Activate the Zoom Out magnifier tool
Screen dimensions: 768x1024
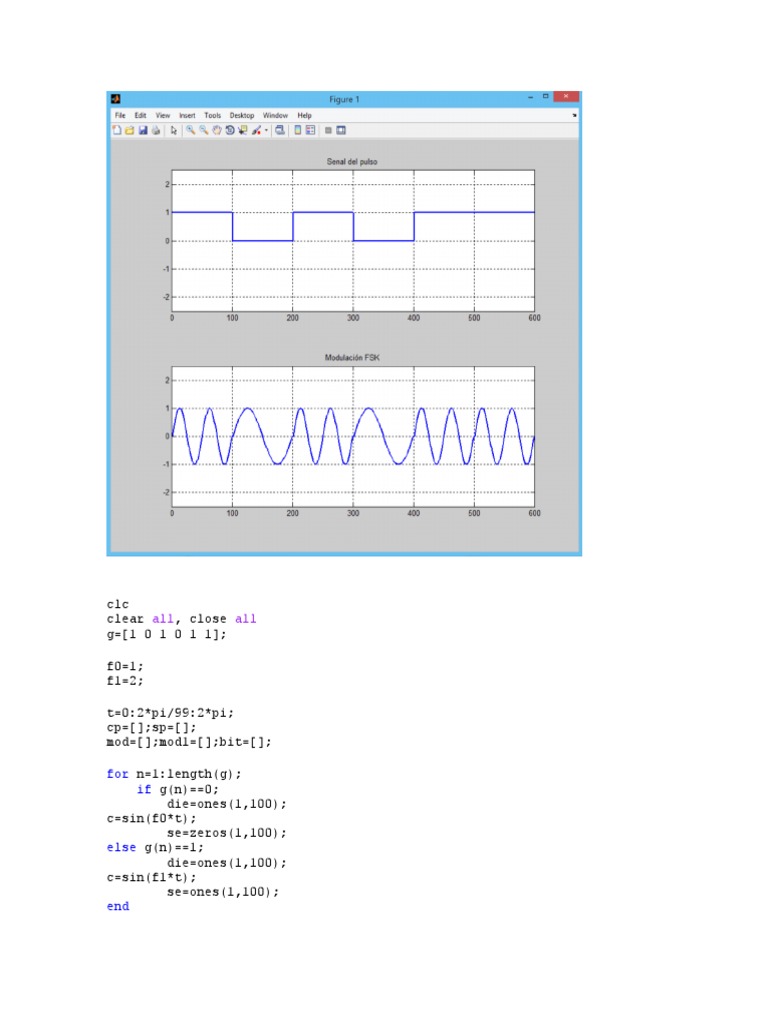203,130
